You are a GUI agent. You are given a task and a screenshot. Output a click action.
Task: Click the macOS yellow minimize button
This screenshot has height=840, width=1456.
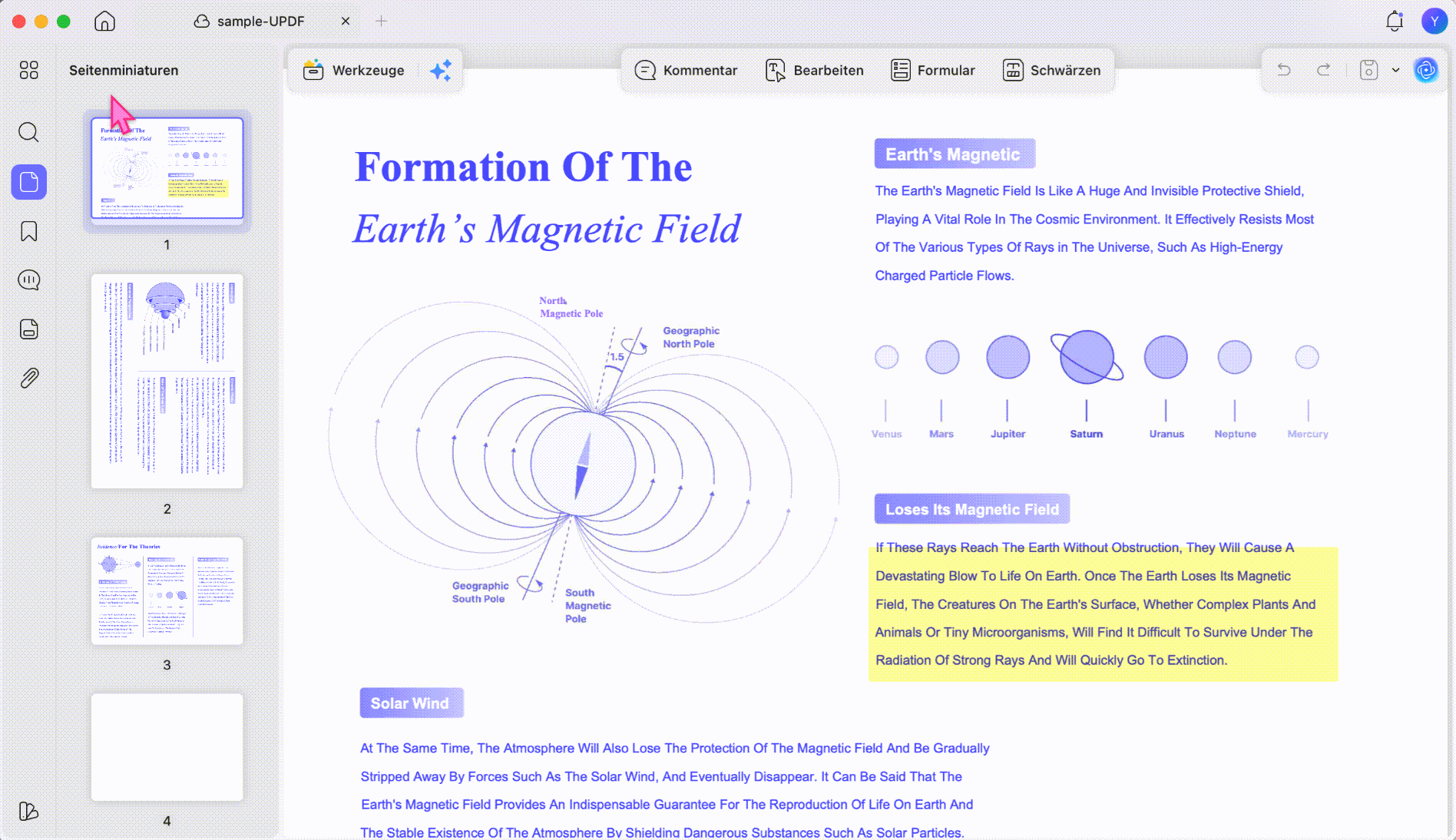(41, 21)
